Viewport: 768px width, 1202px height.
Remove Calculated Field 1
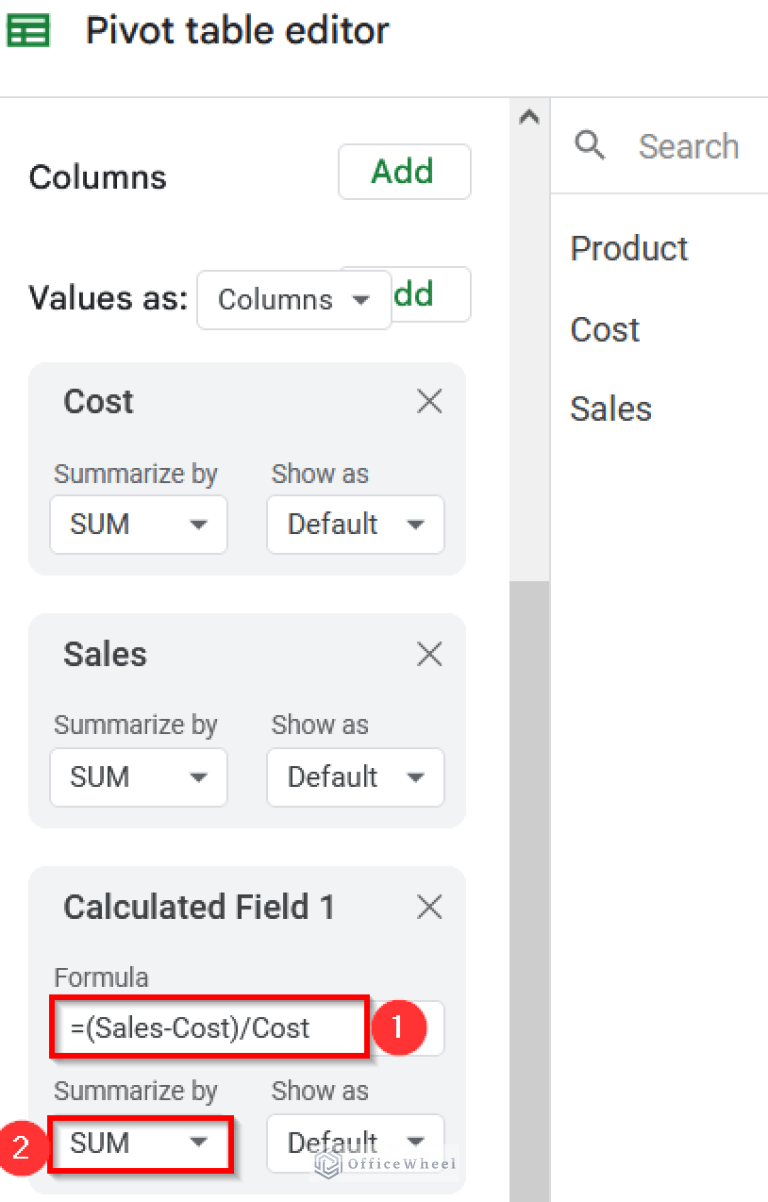tap(429, 906)
